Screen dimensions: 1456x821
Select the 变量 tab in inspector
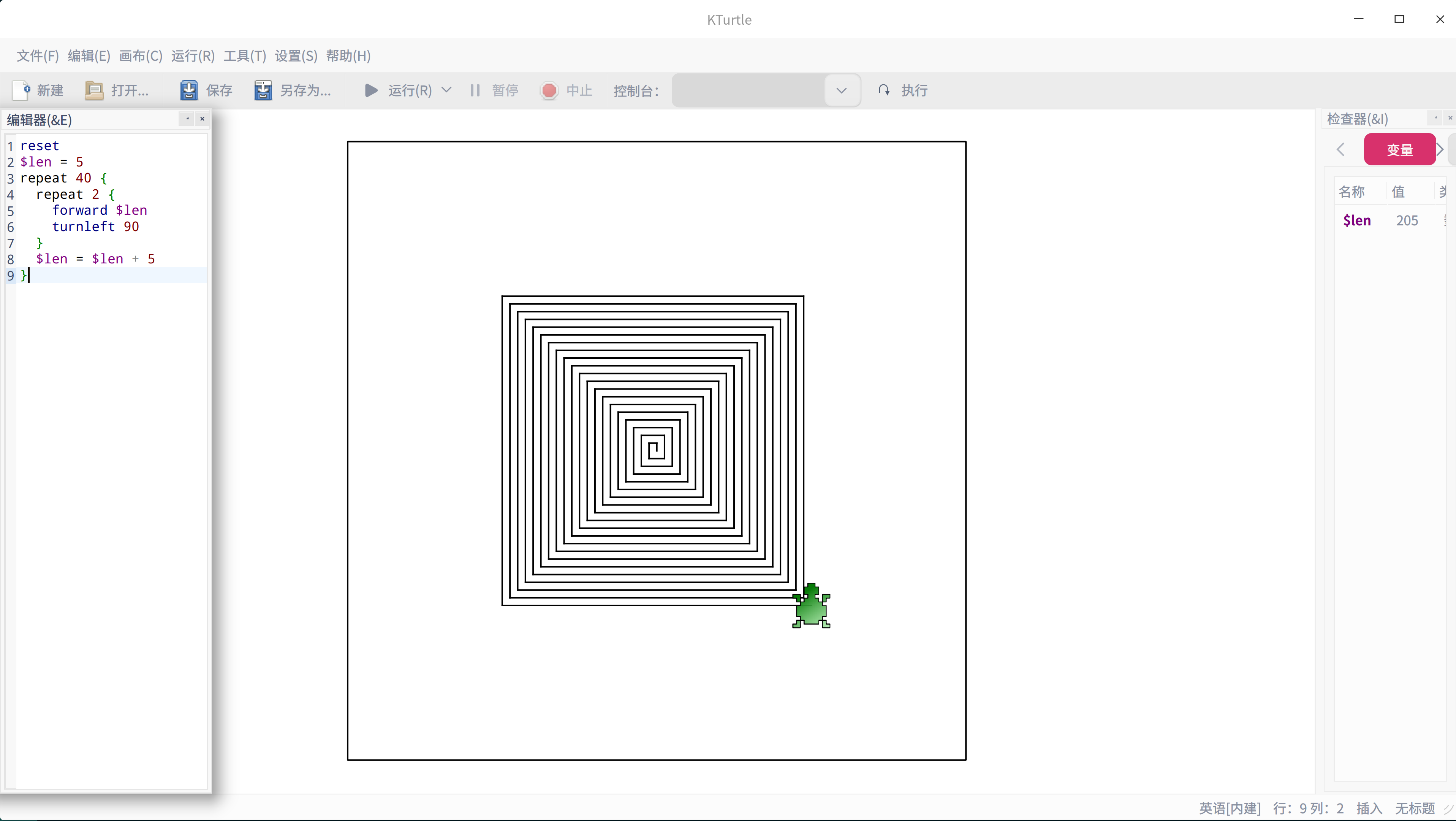pos(1399,150)
